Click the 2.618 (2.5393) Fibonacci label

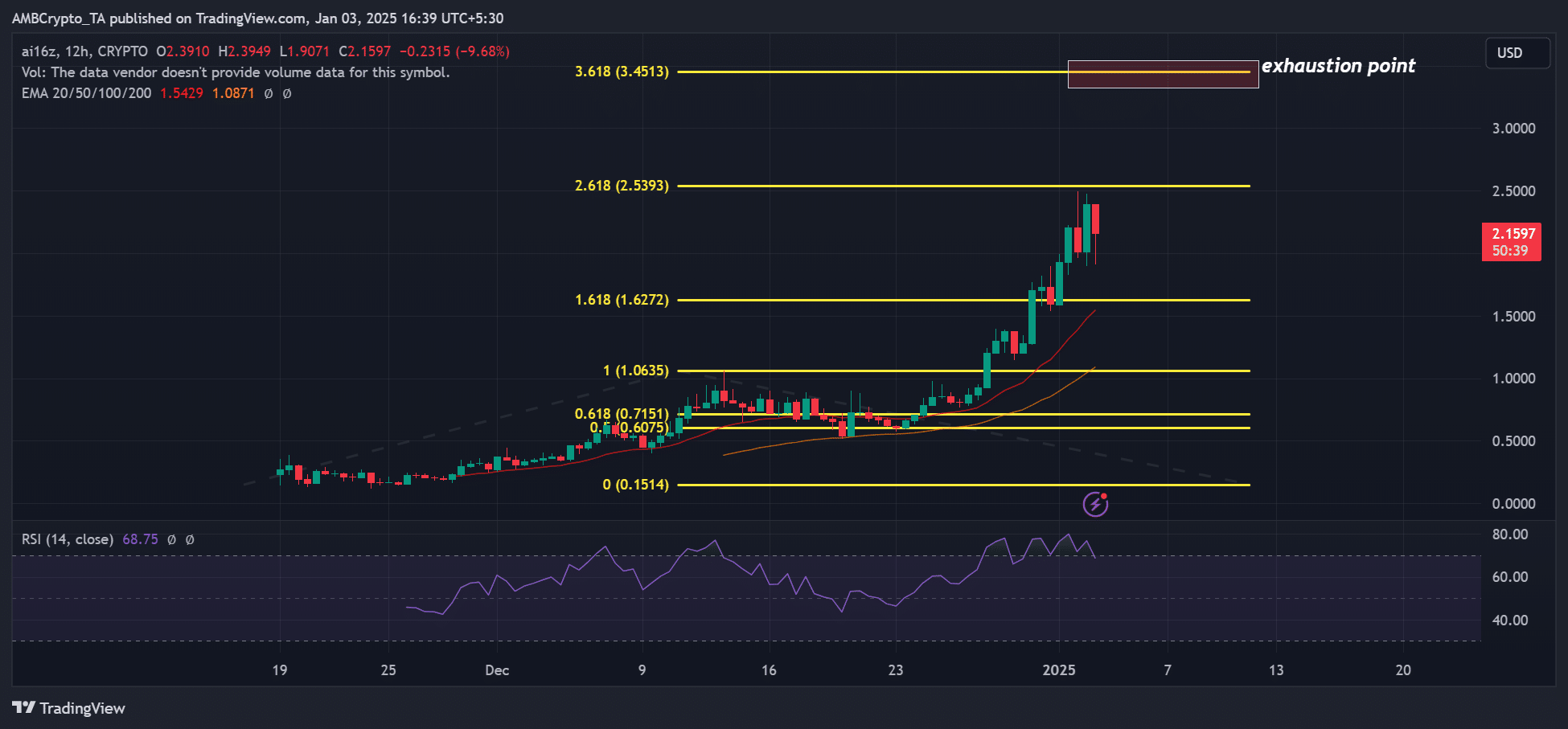pyautogui.click(x=622, y=186)
